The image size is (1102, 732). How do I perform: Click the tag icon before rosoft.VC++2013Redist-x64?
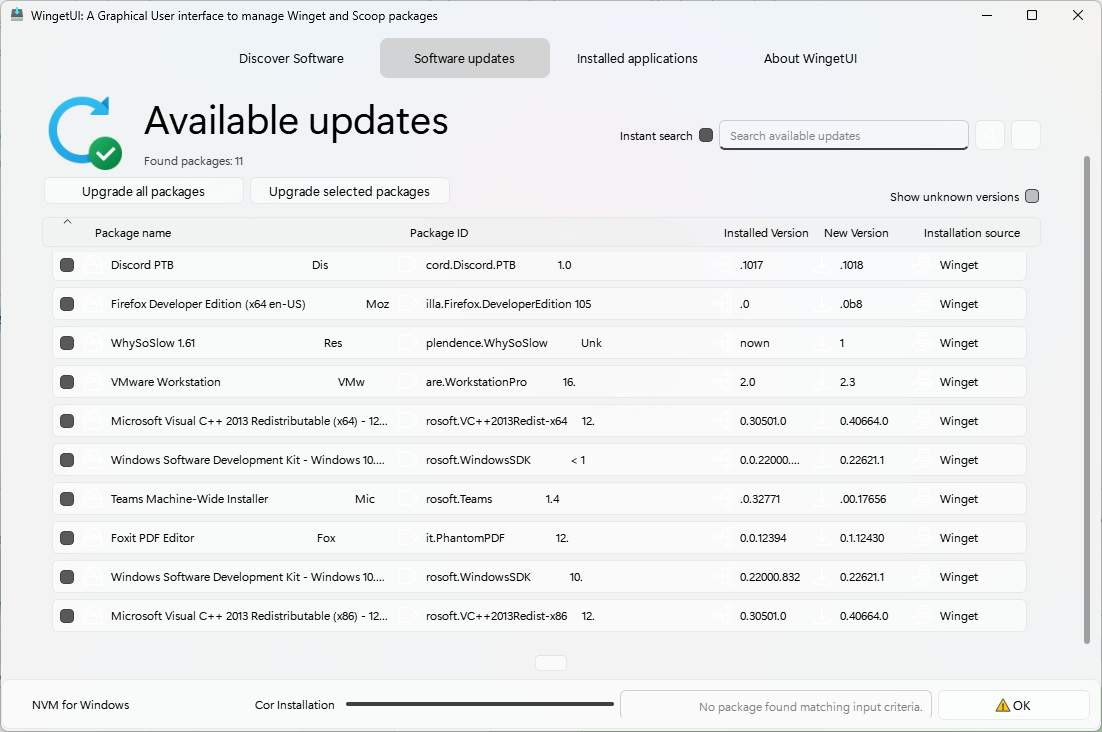(407, 421)
